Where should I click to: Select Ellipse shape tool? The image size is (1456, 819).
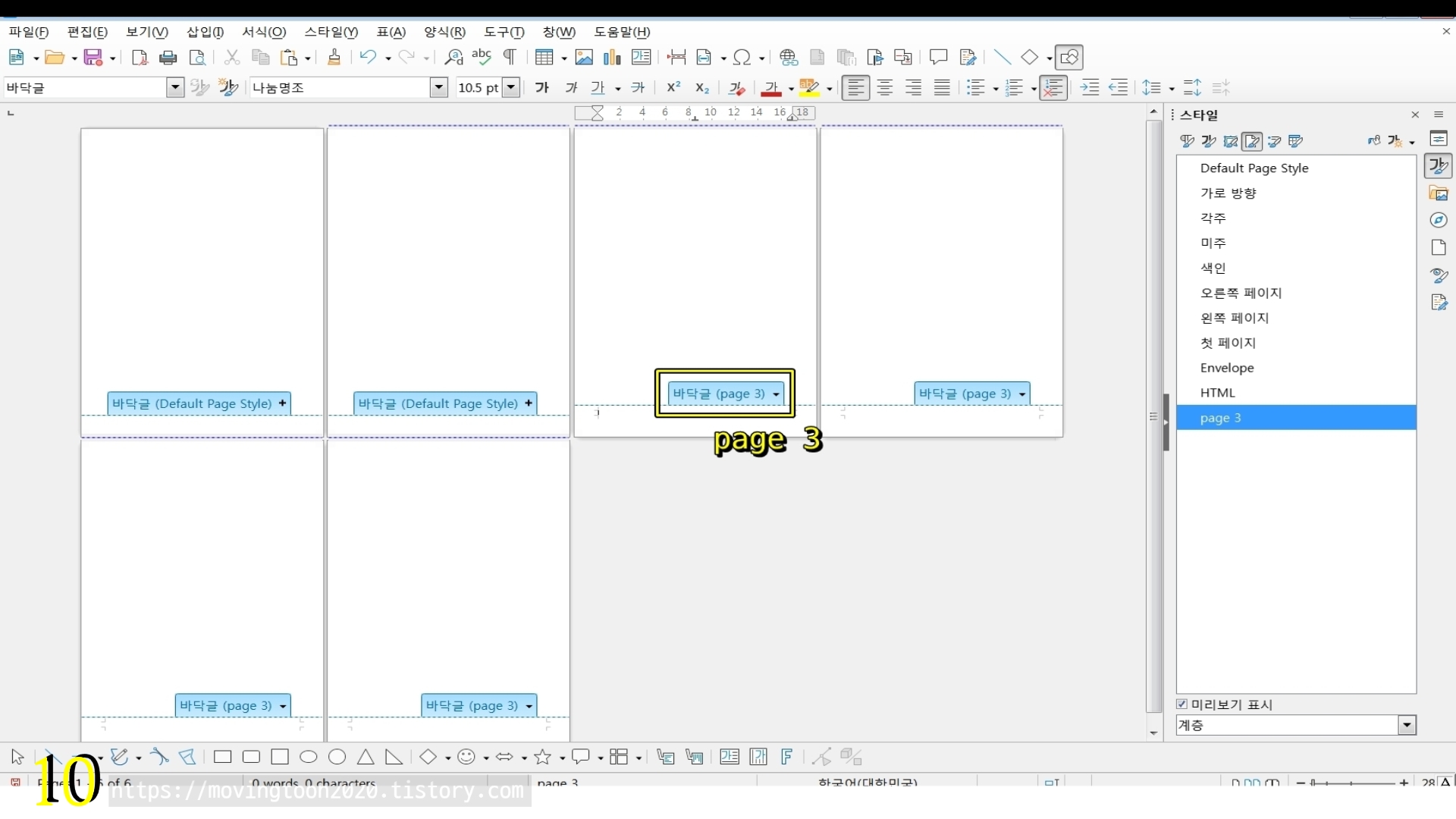click(309, 757)
